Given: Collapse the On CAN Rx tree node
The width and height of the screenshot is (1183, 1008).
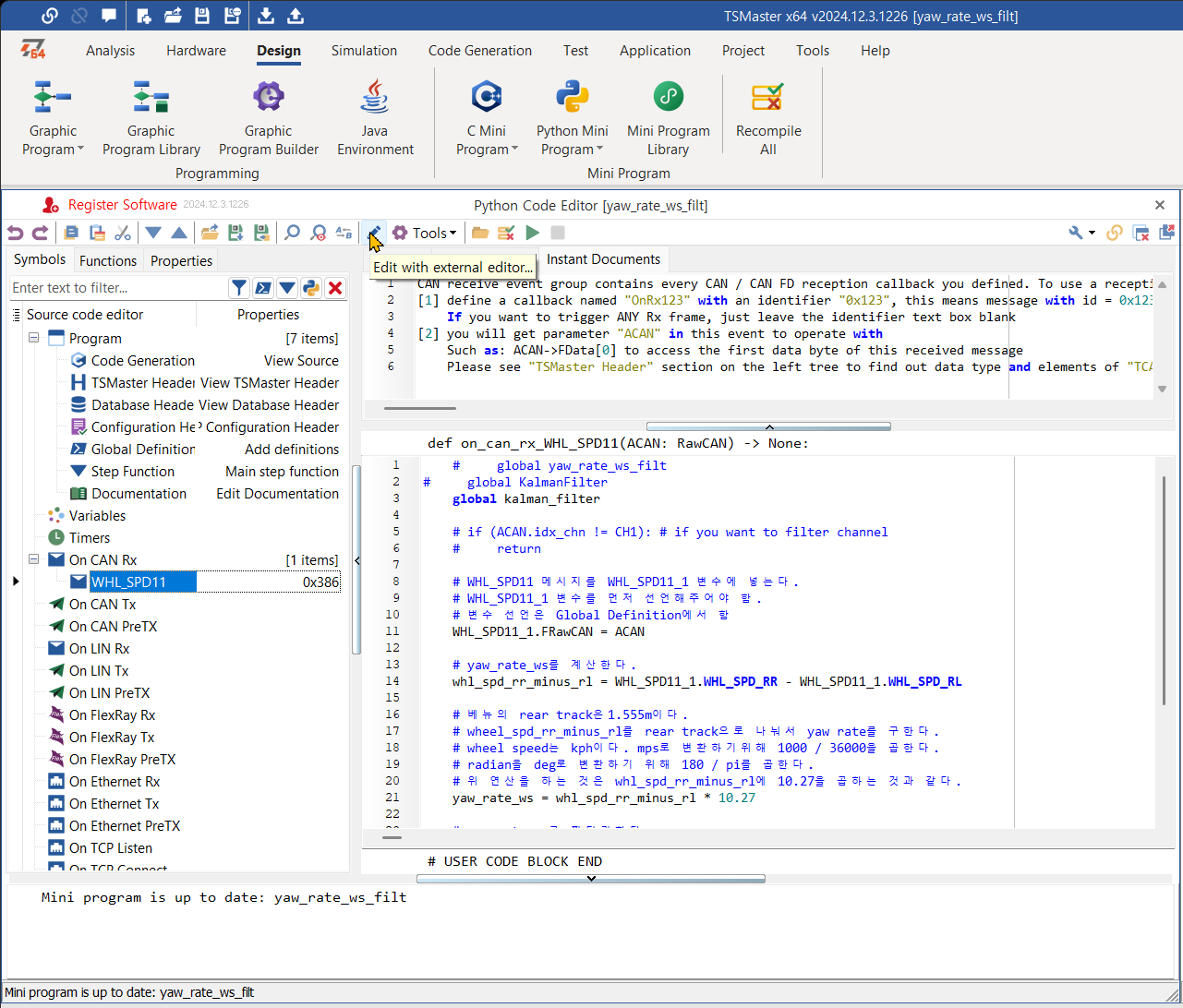Looking at the screenshot, I should 33,559.
